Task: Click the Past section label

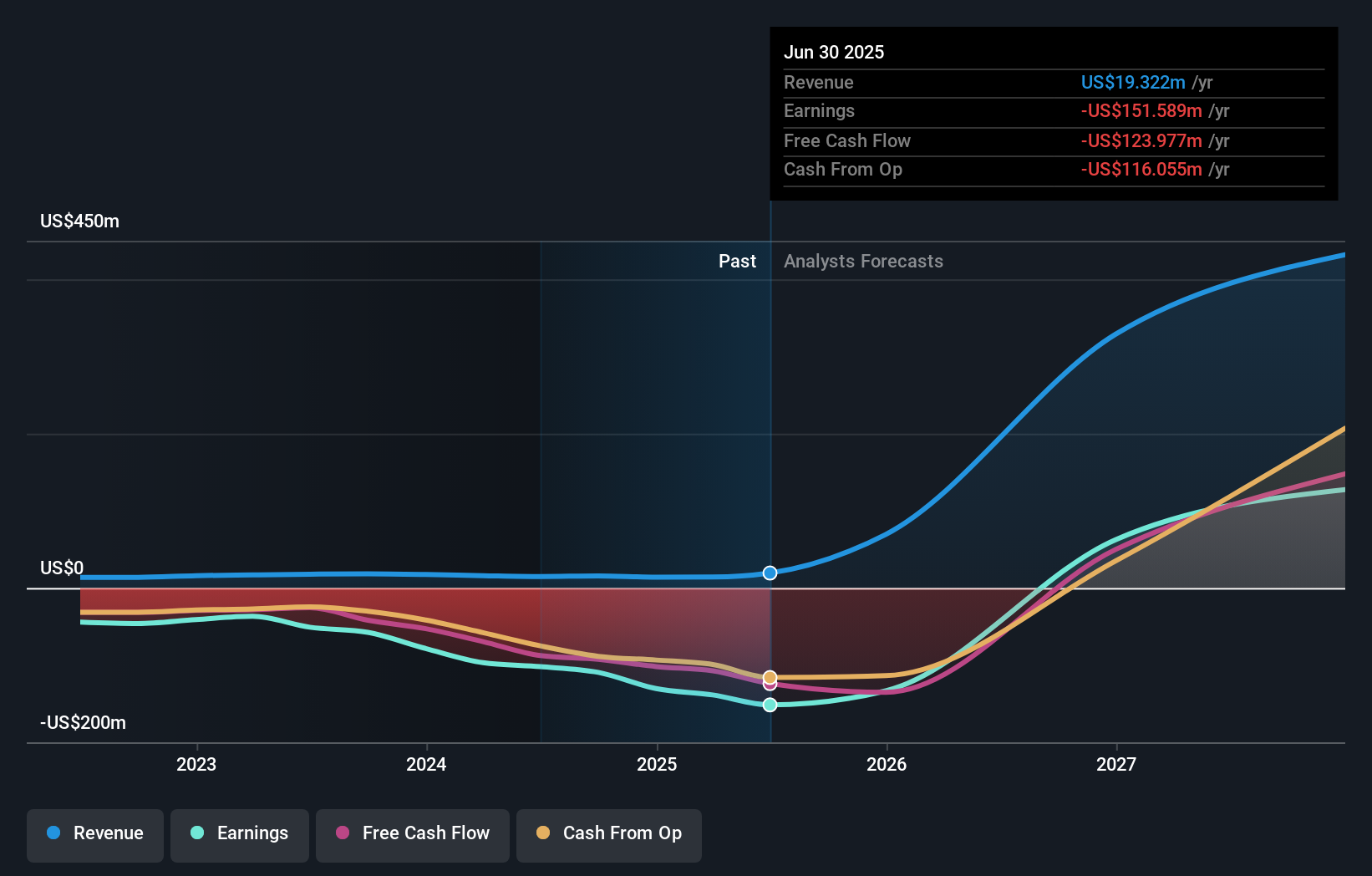Action: pos(737,262)
